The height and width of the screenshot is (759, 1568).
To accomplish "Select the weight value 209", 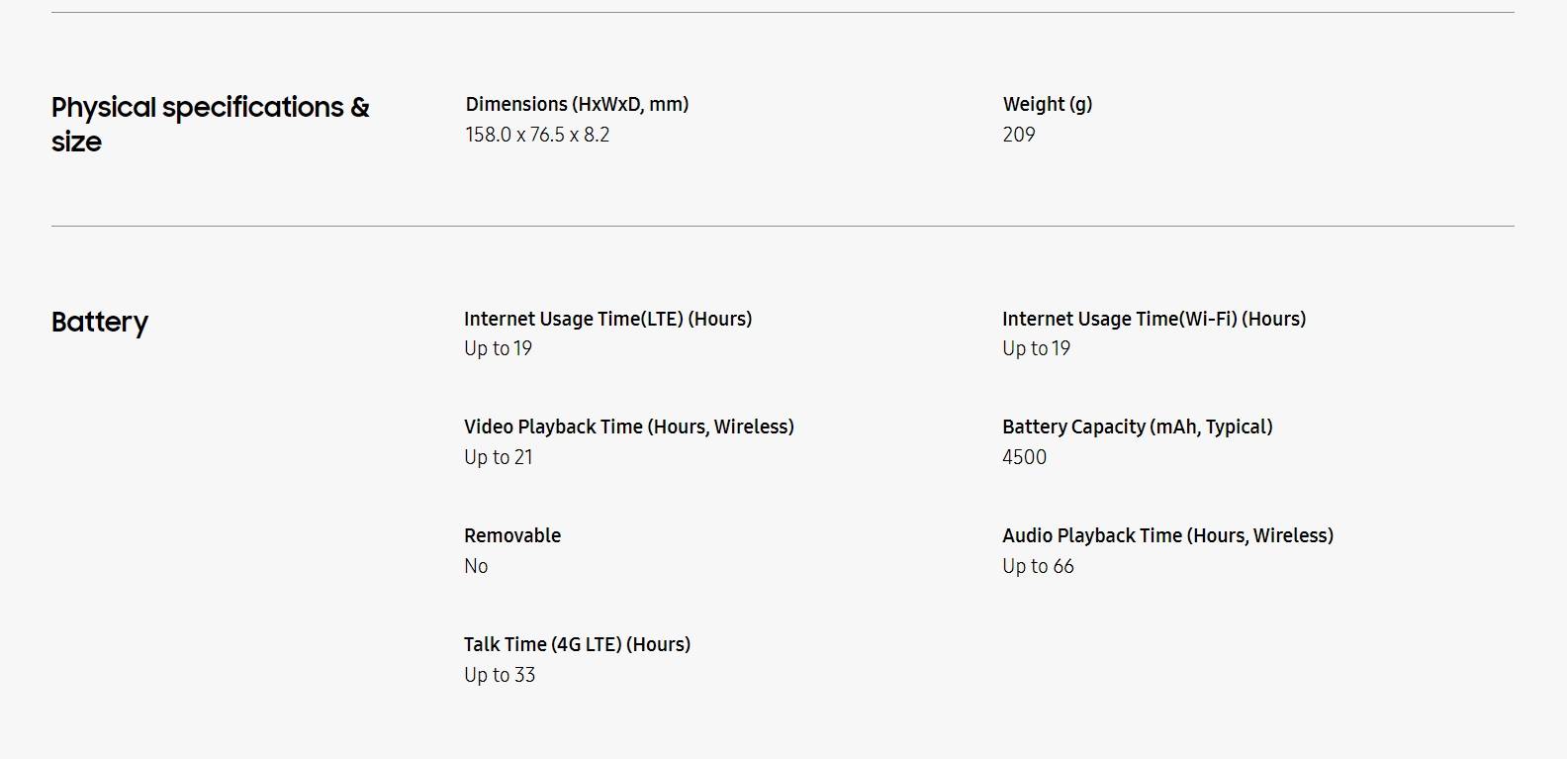I will pyautogui.click(x=1019, y=135).
